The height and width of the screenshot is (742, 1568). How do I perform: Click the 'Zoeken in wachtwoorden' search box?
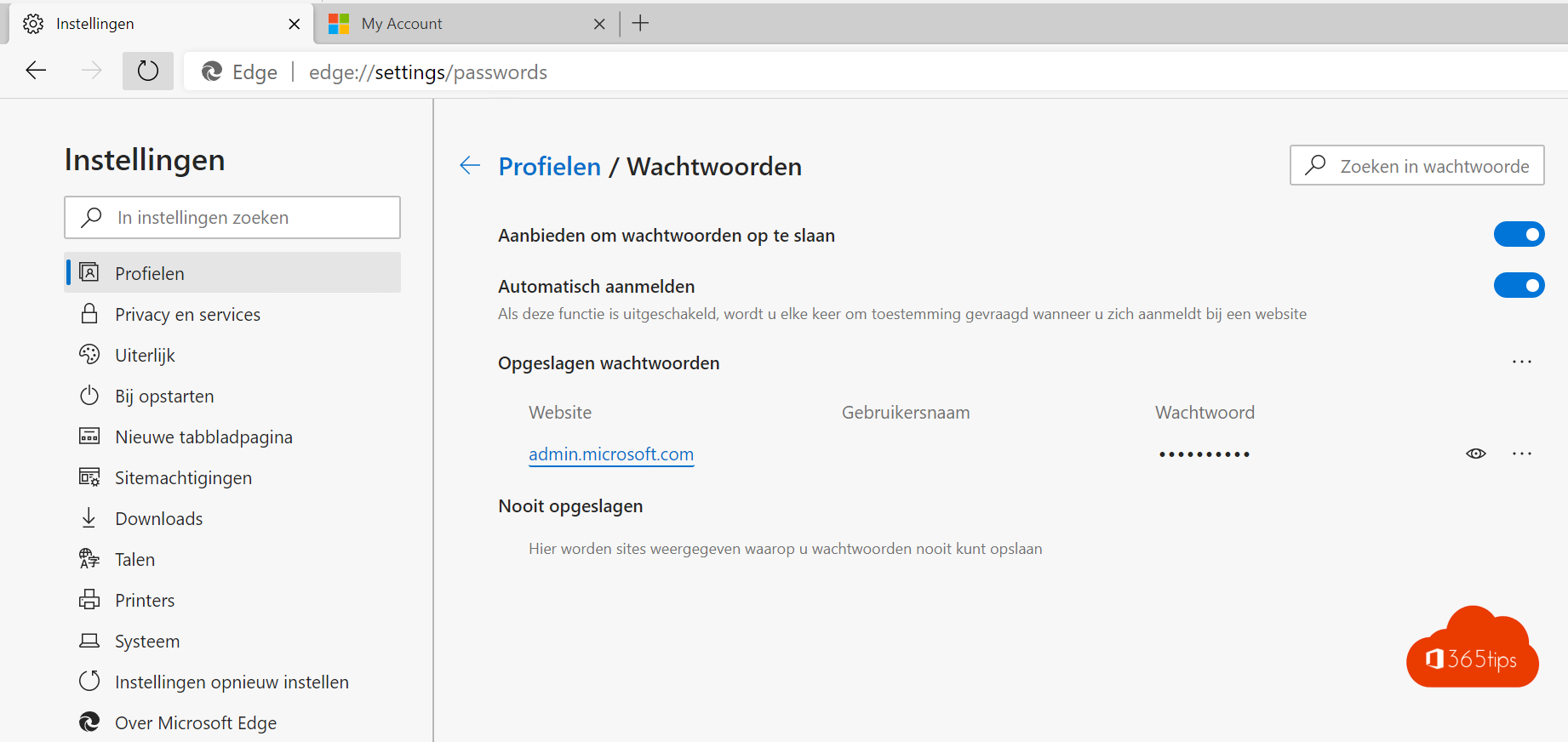pos(1417,166)
